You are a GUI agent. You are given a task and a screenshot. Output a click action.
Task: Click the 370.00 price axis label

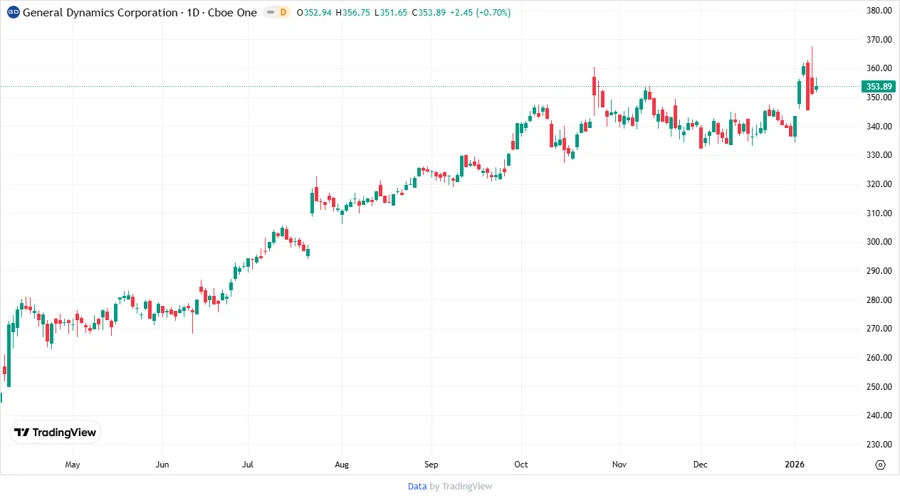tap(879, 40)
